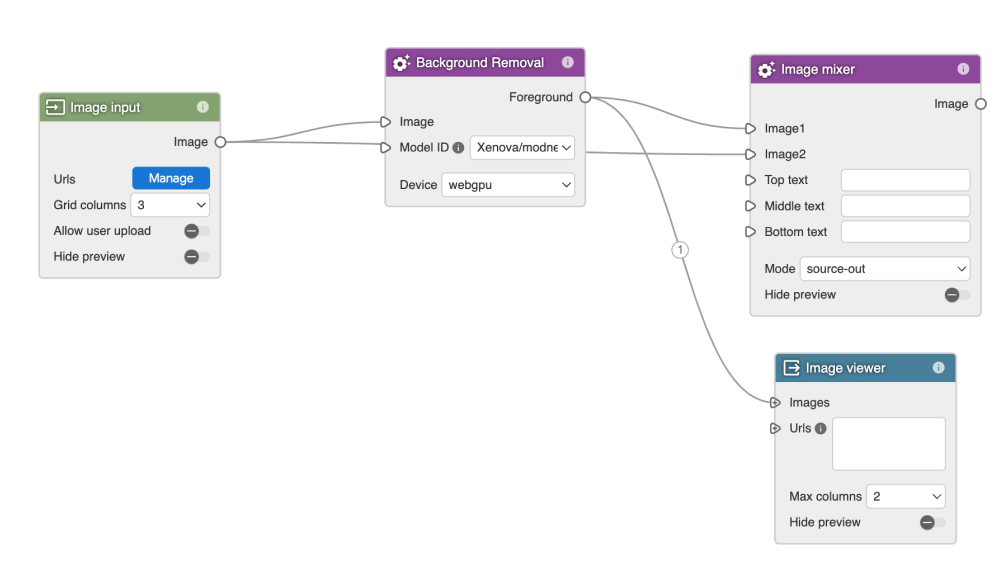
Task: Toggle Hide preview in Image viewer node
Action: [x=932, y=523]
